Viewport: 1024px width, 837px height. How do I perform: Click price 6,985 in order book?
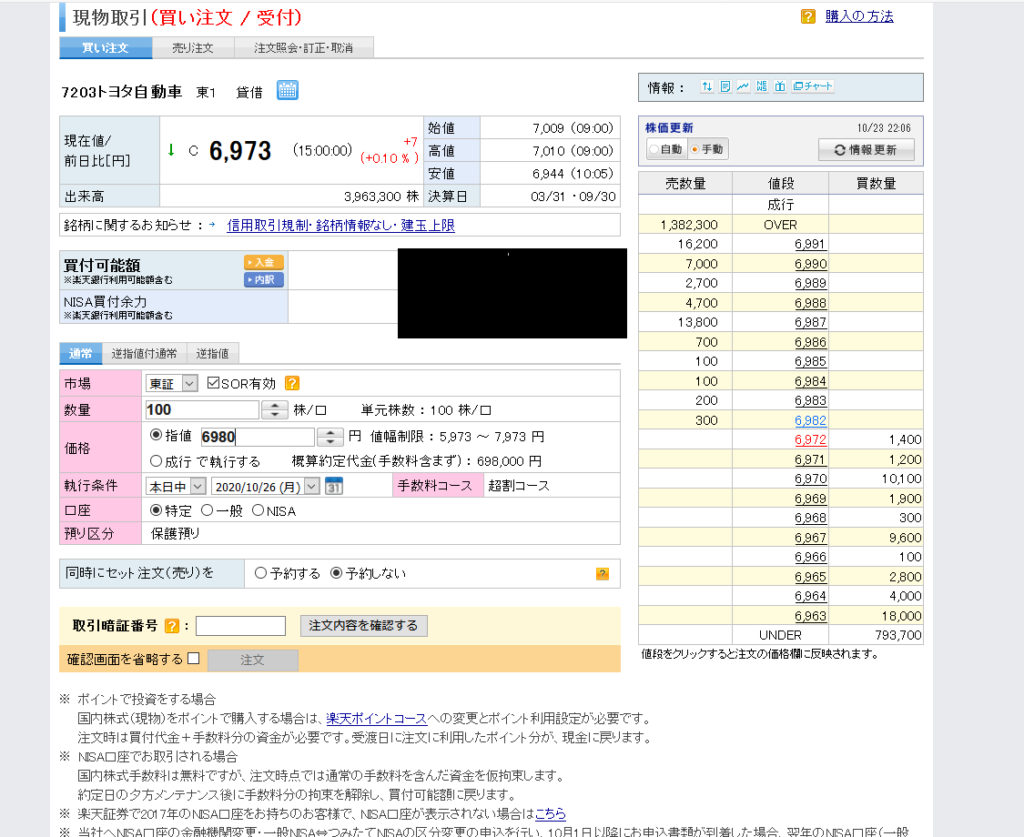810,362
